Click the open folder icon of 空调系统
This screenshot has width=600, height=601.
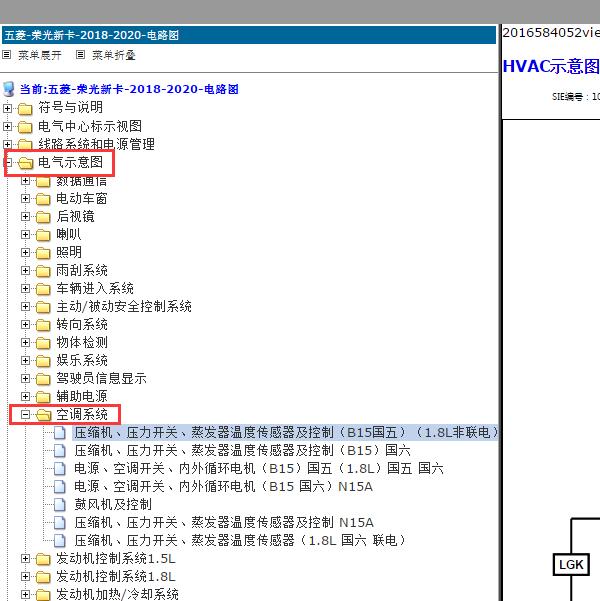(x=44, y=415)
